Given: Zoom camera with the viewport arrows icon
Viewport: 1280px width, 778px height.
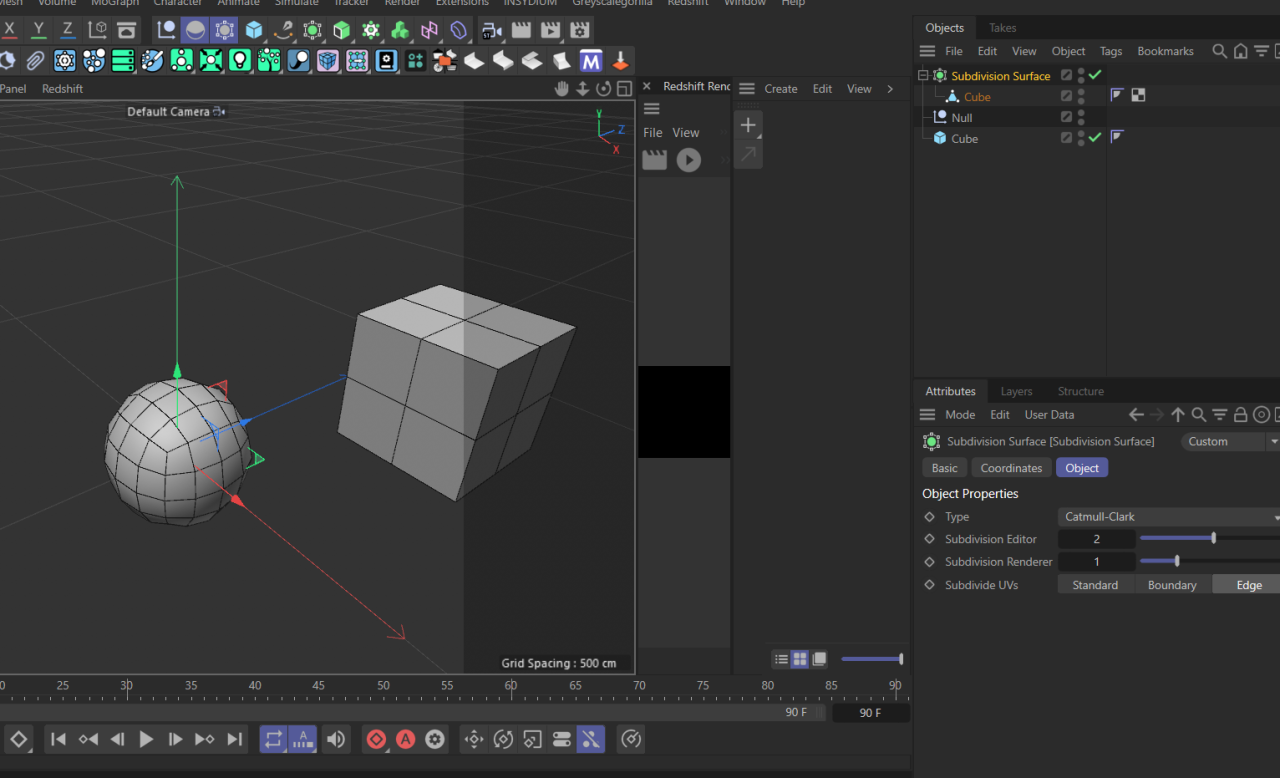Looking at the screenshot, I should click(582, 89).
